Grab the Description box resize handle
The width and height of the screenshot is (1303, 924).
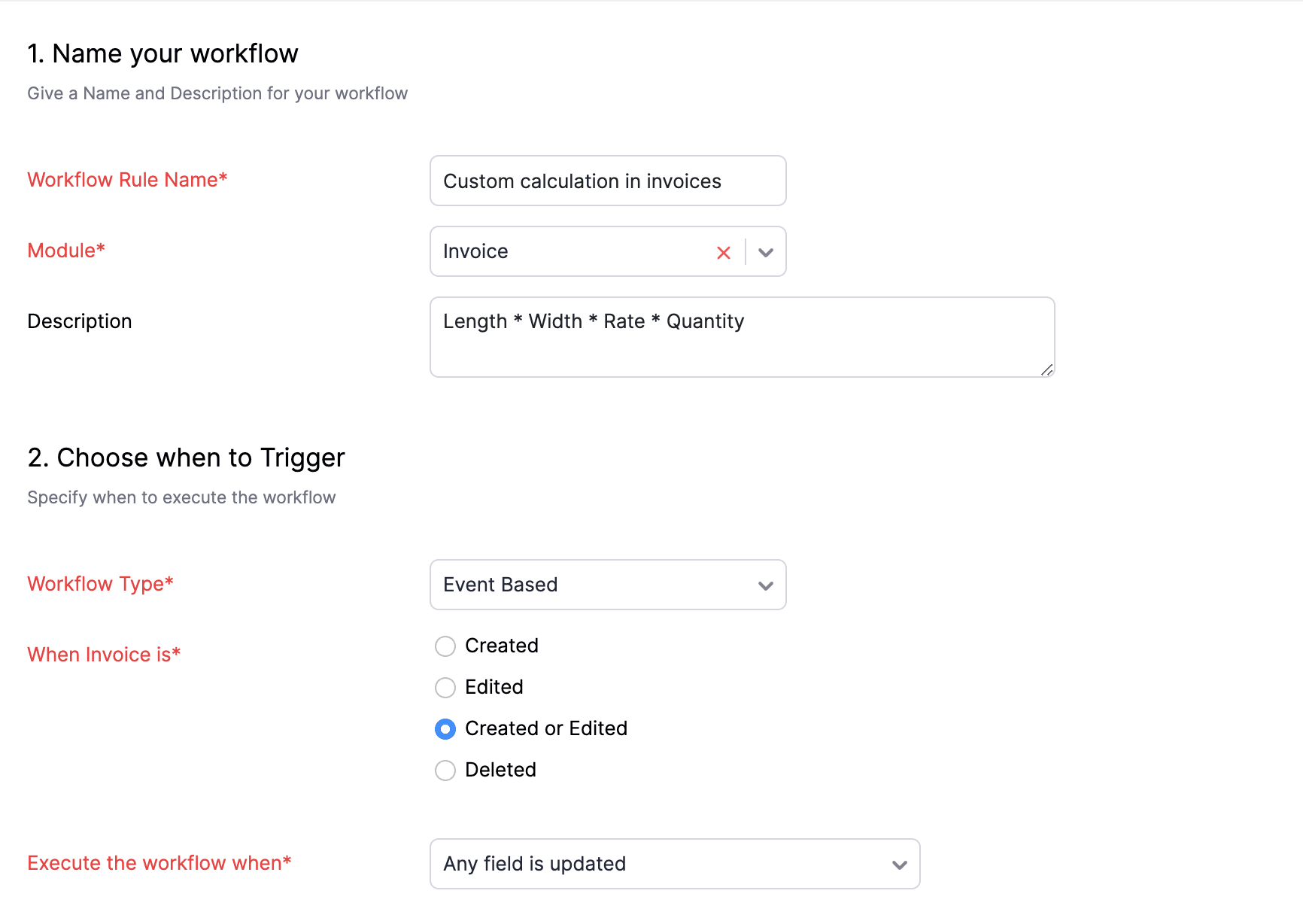(x=1046, y=369)
